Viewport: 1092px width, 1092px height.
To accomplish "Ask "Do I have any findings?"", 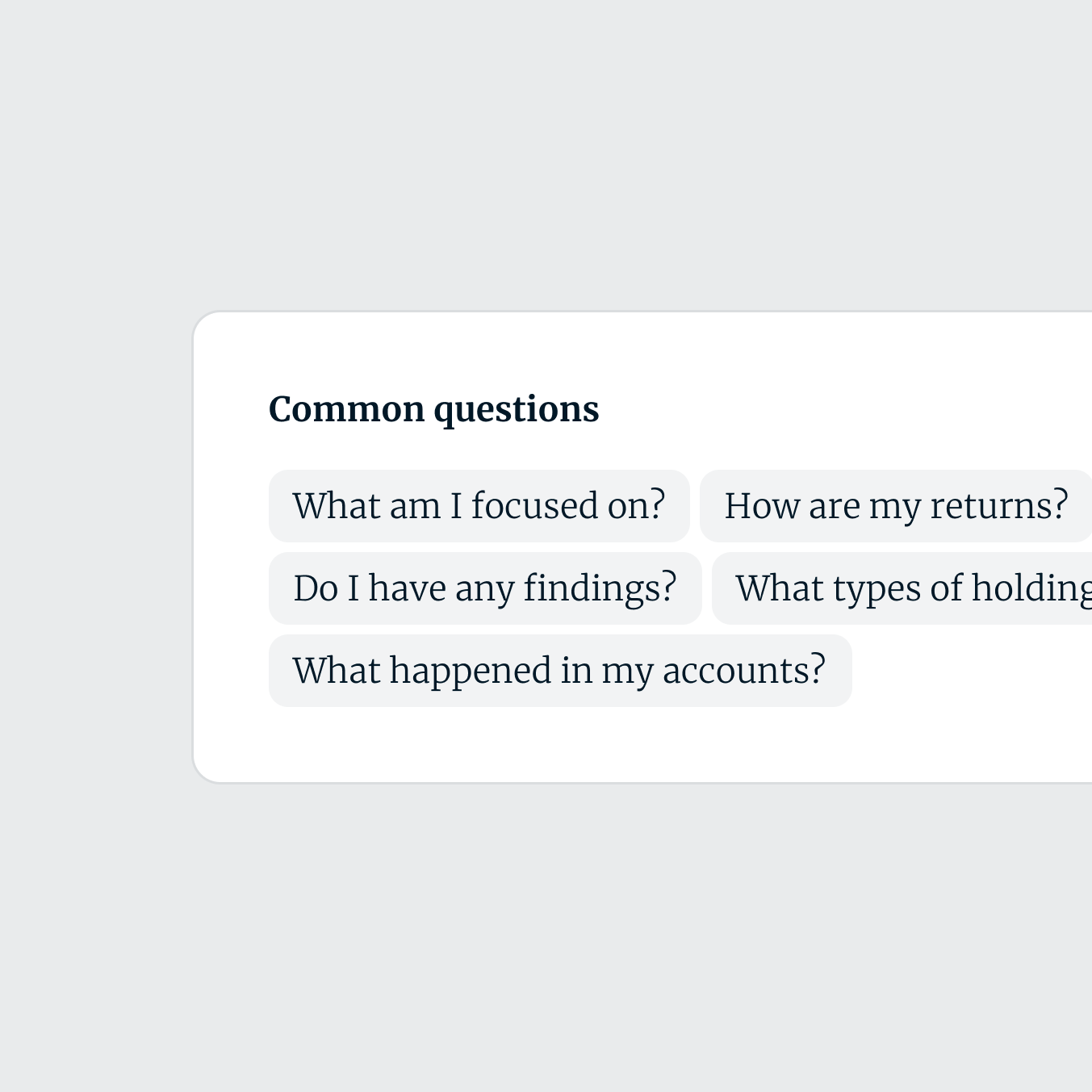I will coord(485,588).
